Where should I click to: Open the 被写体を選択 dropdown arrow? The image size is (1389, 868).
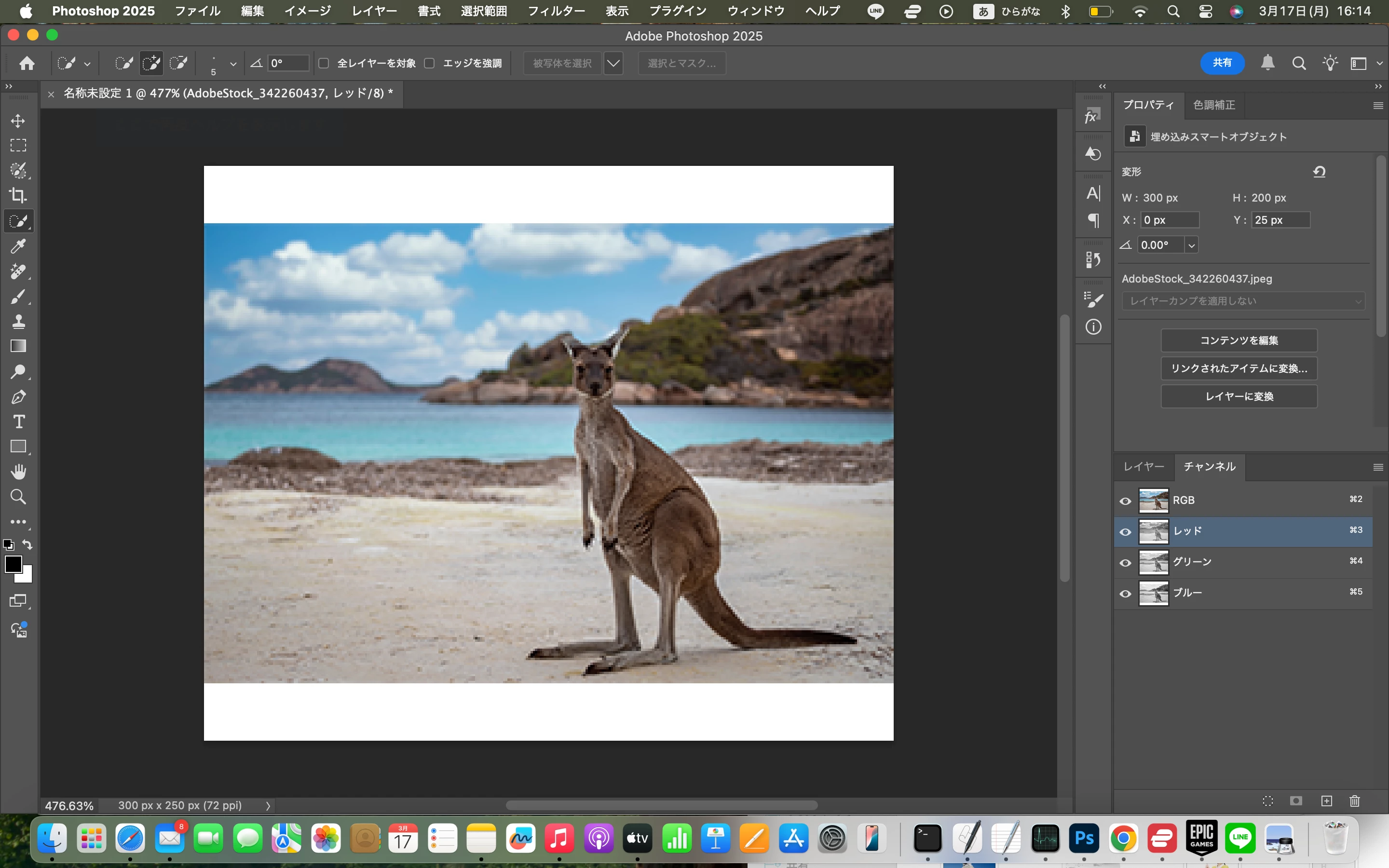point(613,63)
